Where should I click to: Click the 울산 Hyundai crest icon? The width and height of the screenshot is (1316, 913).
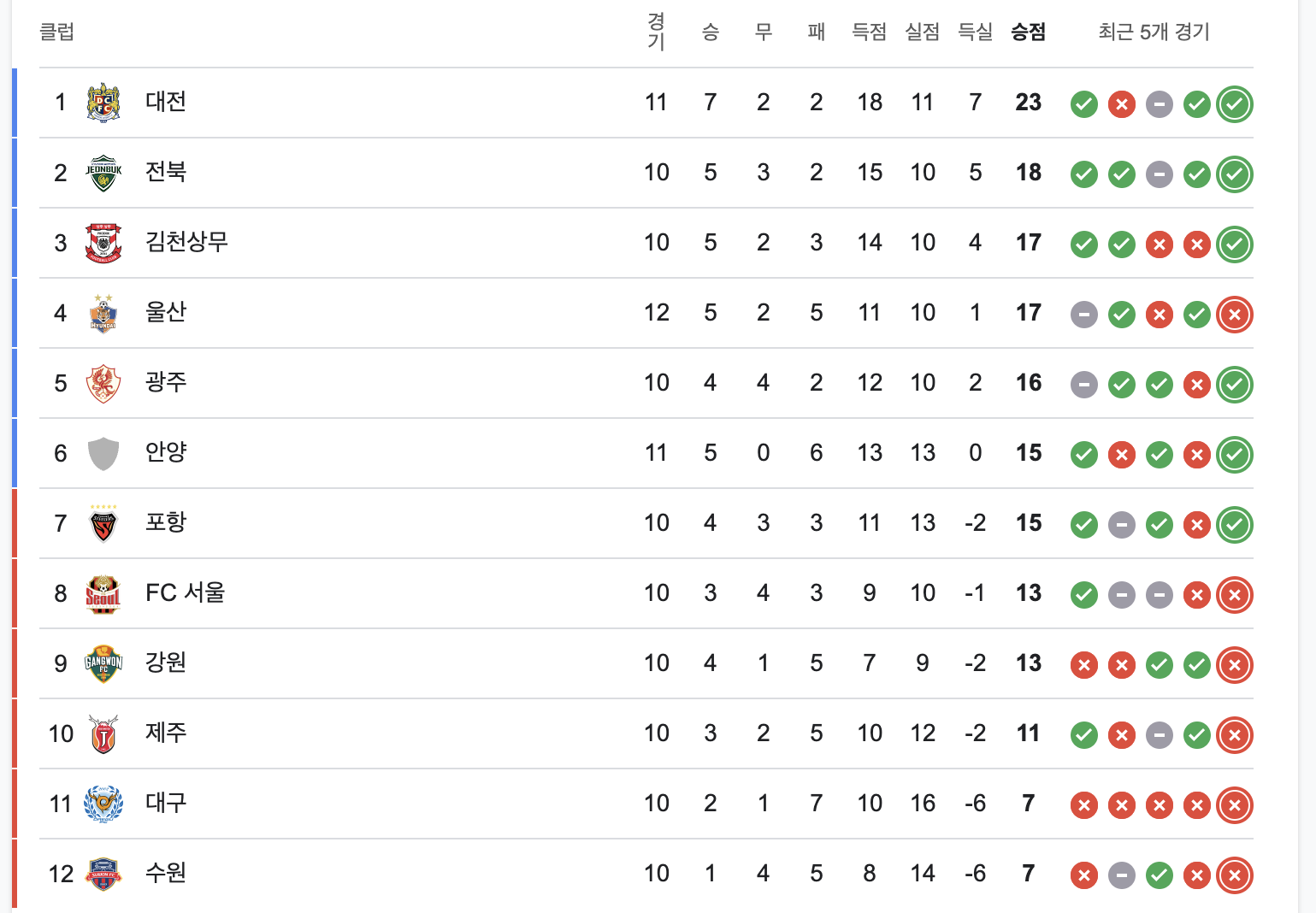(x=103, y=313)
